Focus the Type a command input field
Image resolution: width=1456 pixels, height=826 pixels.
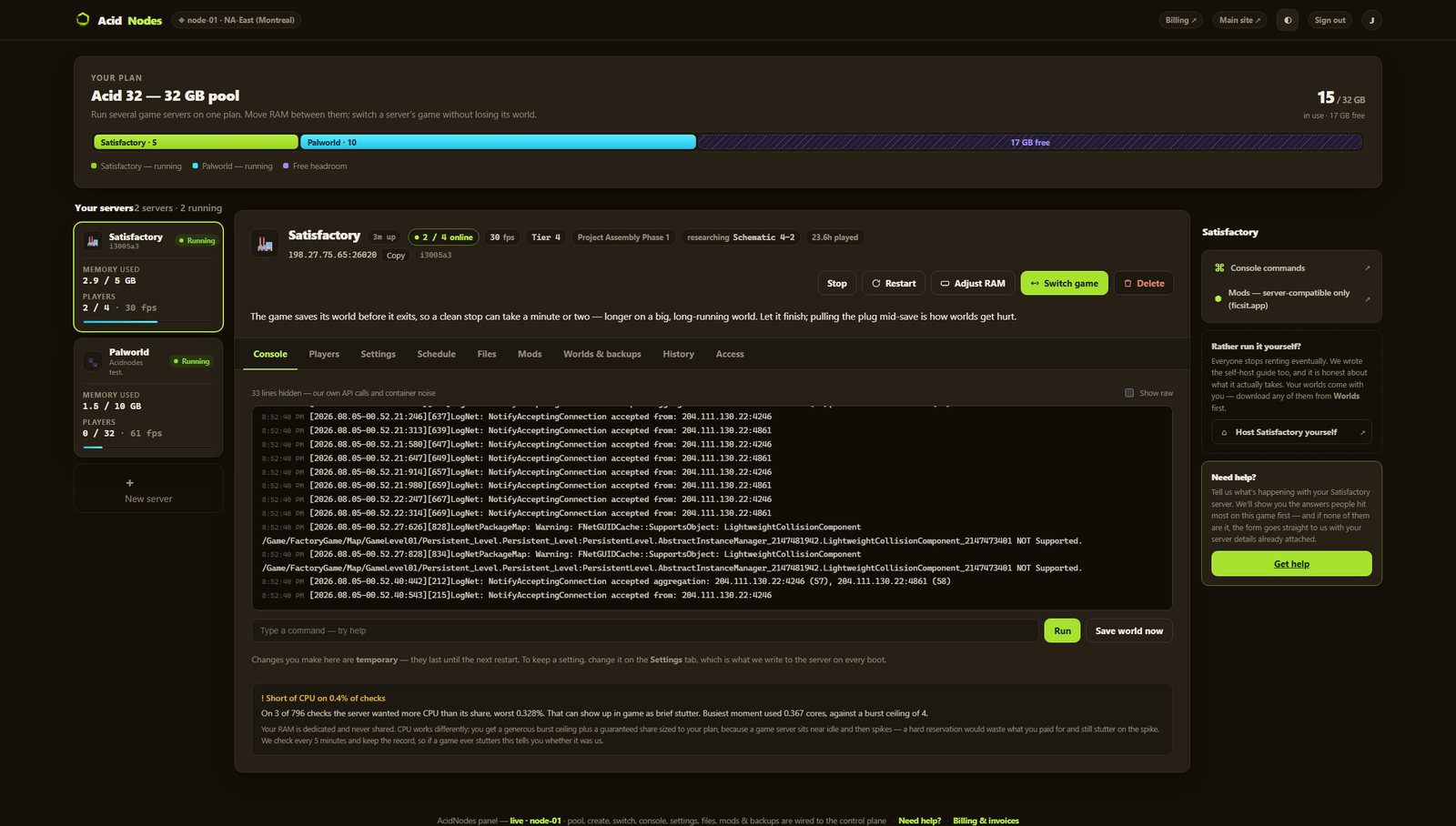pyautogui.click(x=644, y=630)
